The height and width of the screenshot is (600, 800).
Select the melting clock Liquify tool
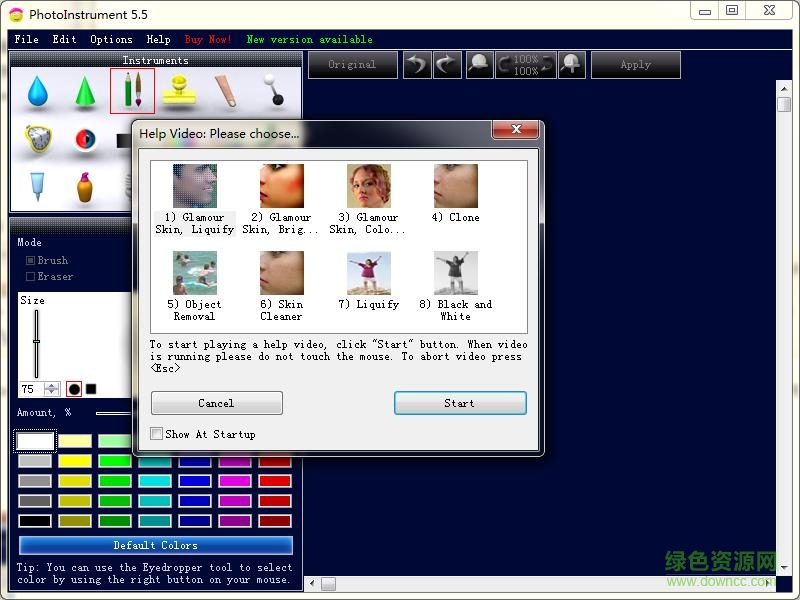38,138
